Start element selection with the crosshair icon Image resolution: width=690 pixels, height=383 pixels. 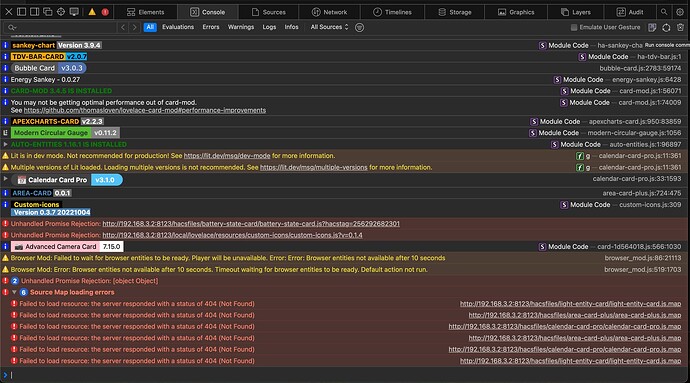tap(61, 12)
